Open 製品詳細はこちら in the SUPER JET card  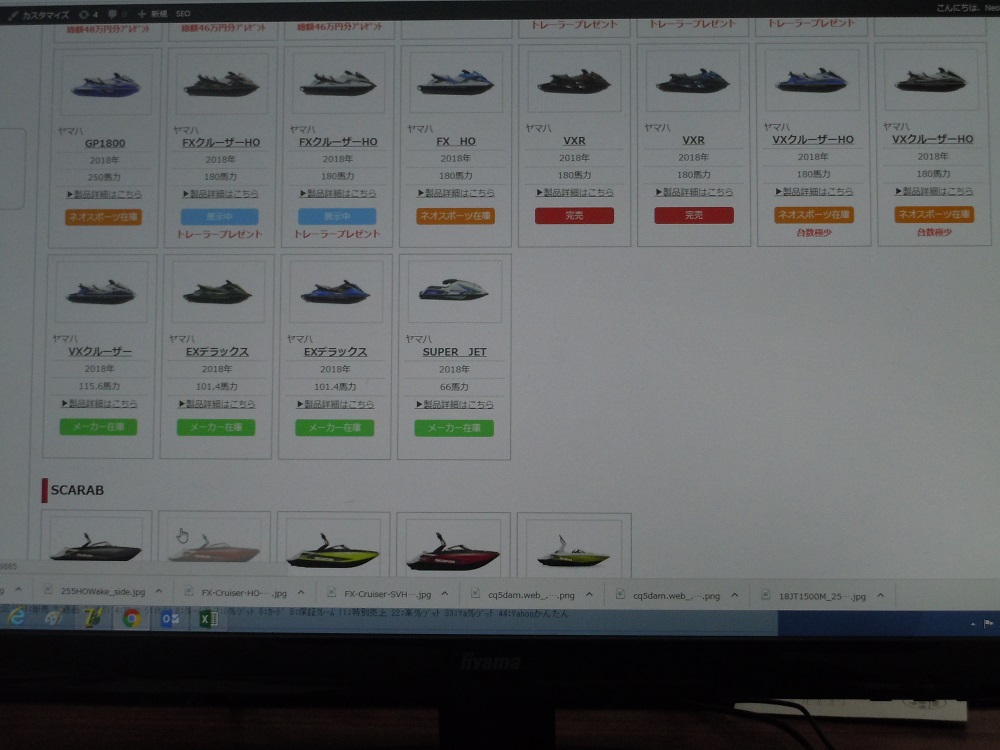point(454,404)
